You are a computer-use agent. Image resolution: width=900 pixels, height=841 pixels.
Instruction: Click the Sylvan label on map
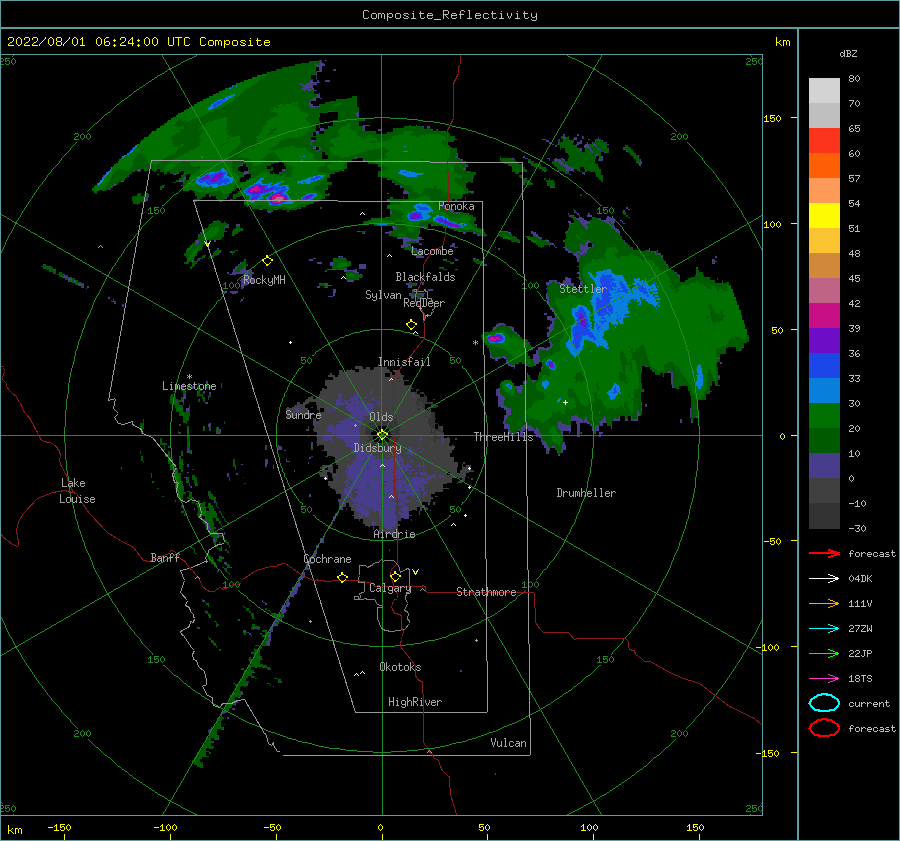(x=383, y=295)
